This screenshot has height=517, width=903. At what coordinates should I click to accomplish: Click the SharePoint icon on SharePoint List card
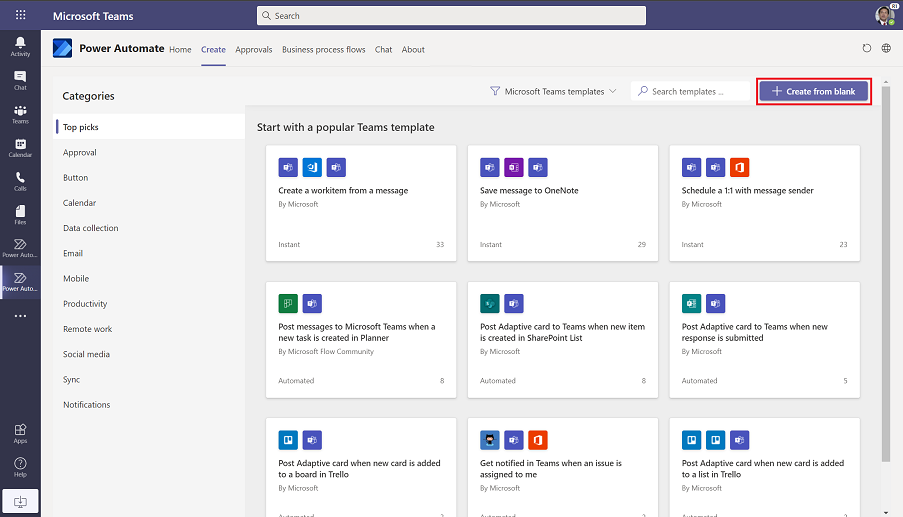pyautogui.click(x=490, y=303)
